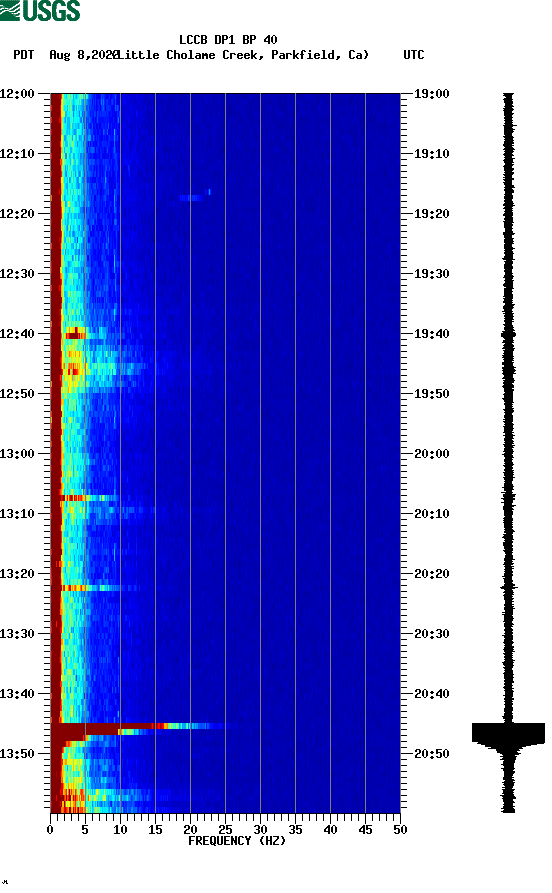Viewport: 552px width, 893px height.
Task: Click the 35 Hz frequency axis label
Action: click(295, 830)
